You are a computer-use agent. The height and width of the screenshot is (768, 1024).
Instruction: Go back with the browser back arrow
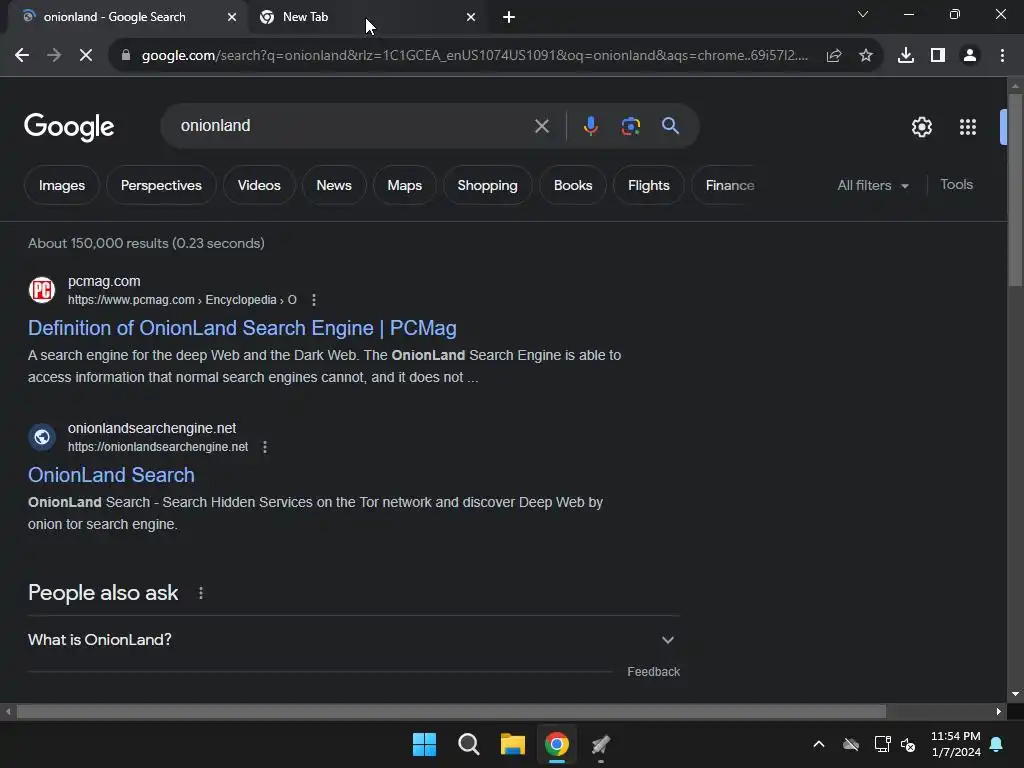(22, 56)
